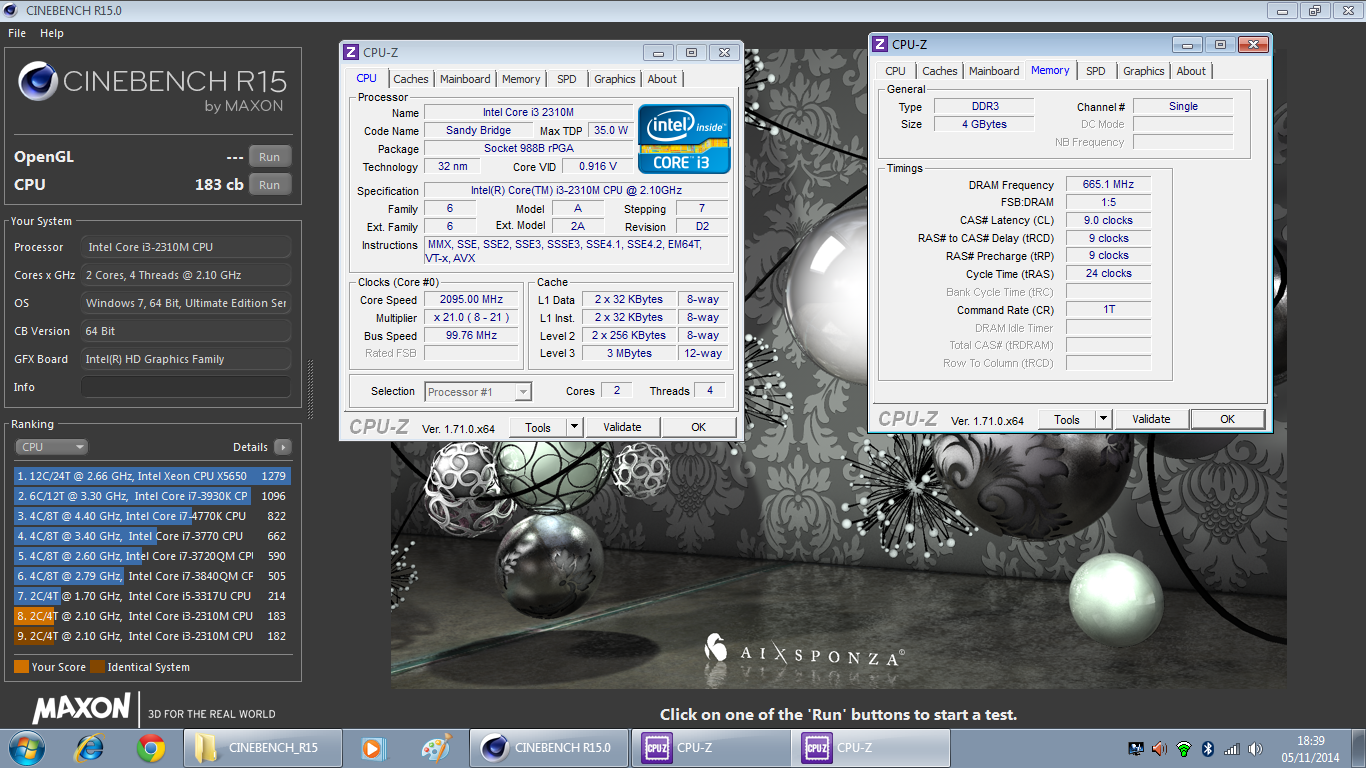Click Validate in Memory window

1151,419
